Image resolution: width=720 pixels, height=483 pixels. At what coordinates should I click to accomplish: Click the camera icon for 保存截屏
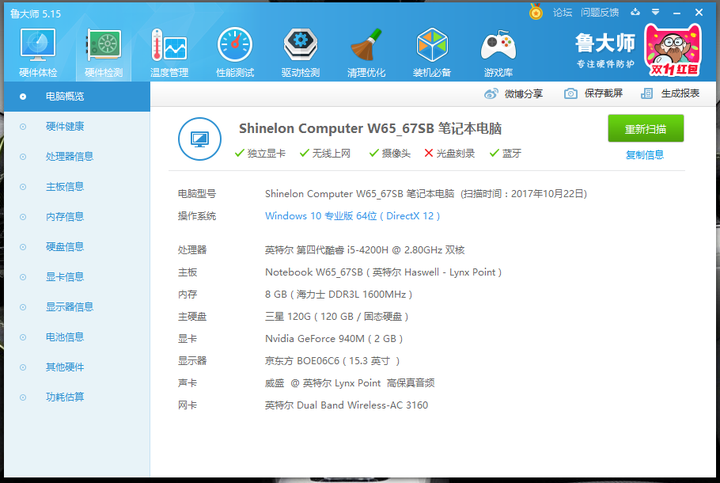(570, 94)
